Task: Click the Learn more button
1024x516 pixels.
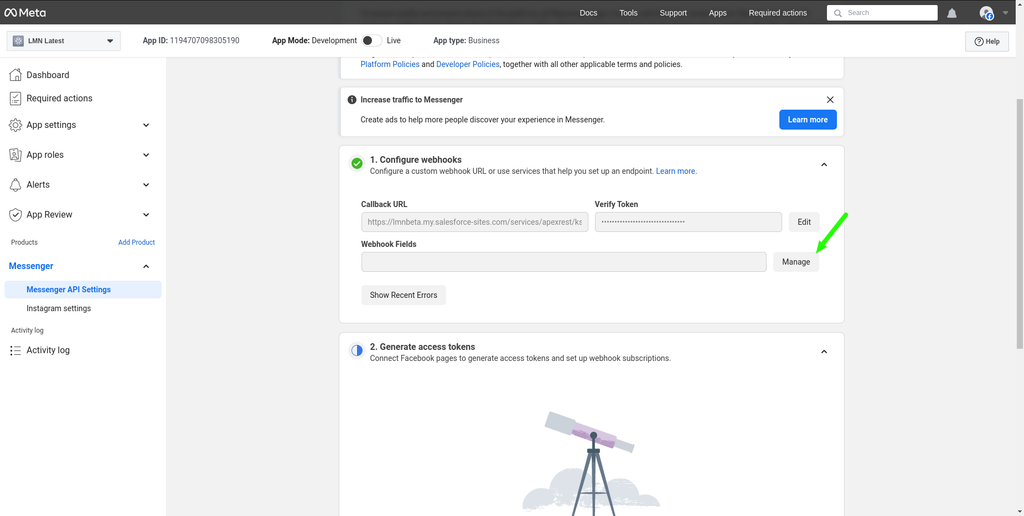Action: point(808,120)
